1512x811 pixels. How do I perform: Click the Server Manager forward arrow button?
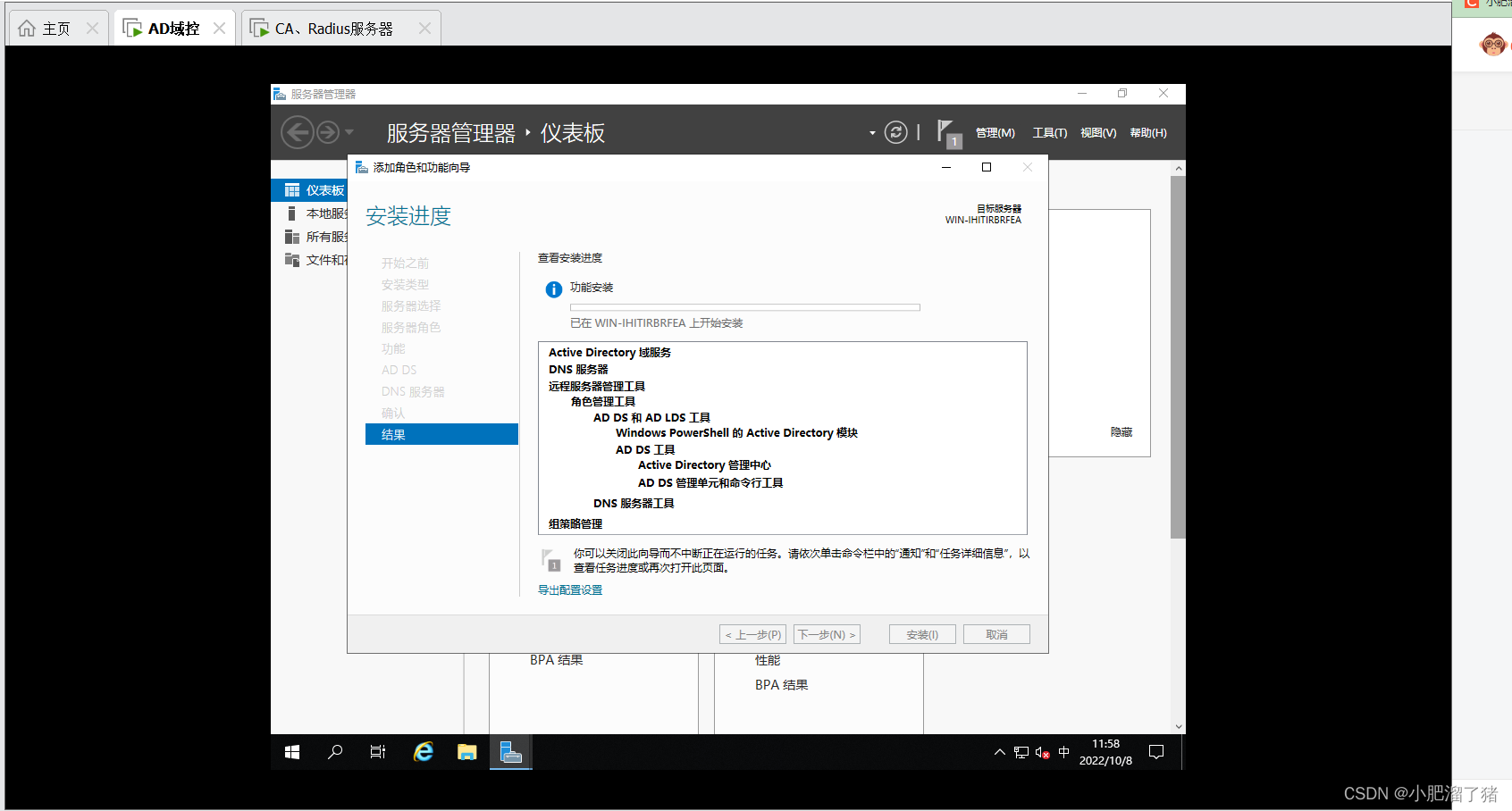tap(328, 132)
